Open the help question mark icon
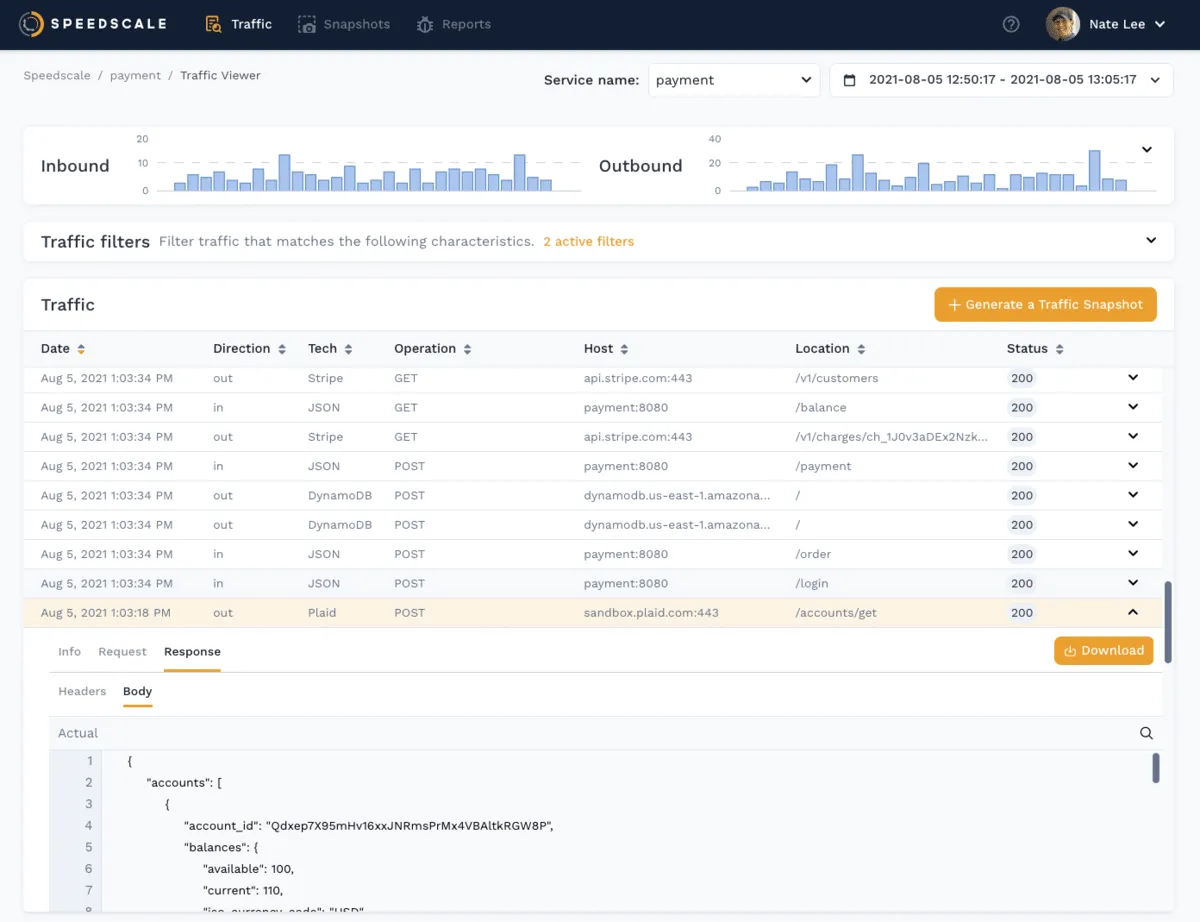The height and width of the screenshot is (922, 1200). coord(1011,24)
